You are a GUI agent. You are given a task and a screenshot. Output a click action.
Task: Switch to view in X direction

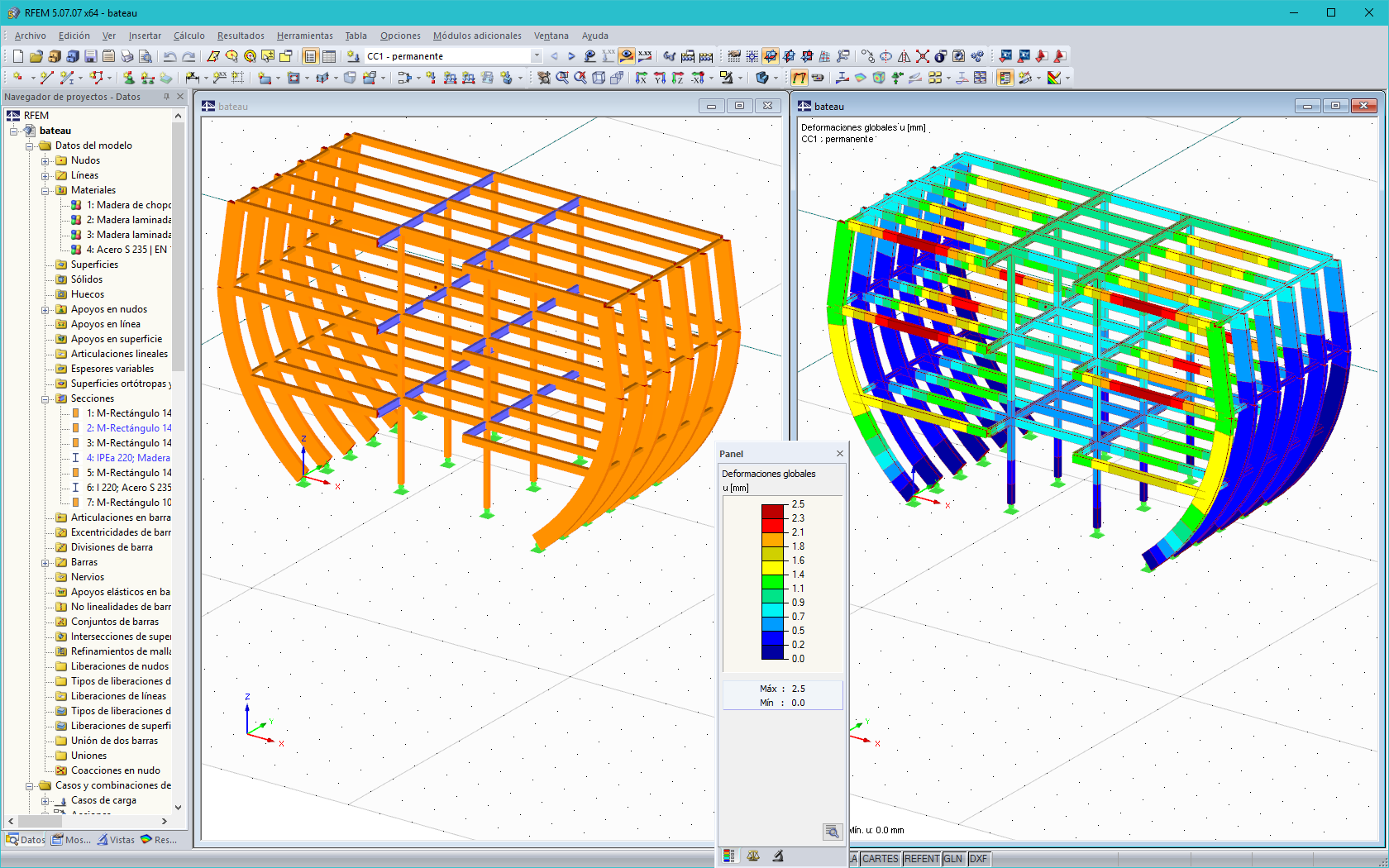pos(642,78)
